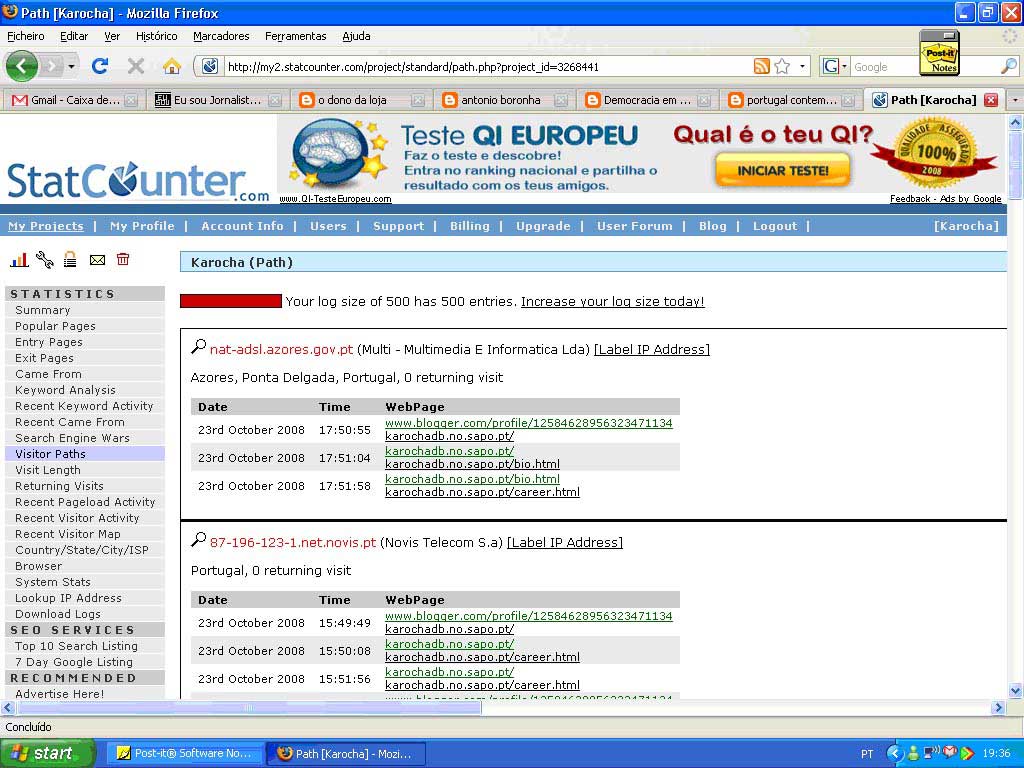This screenshot has height=768, width=1024.
Task: Click the vertical scrollbar down arrow
Action: point(1015,690)
